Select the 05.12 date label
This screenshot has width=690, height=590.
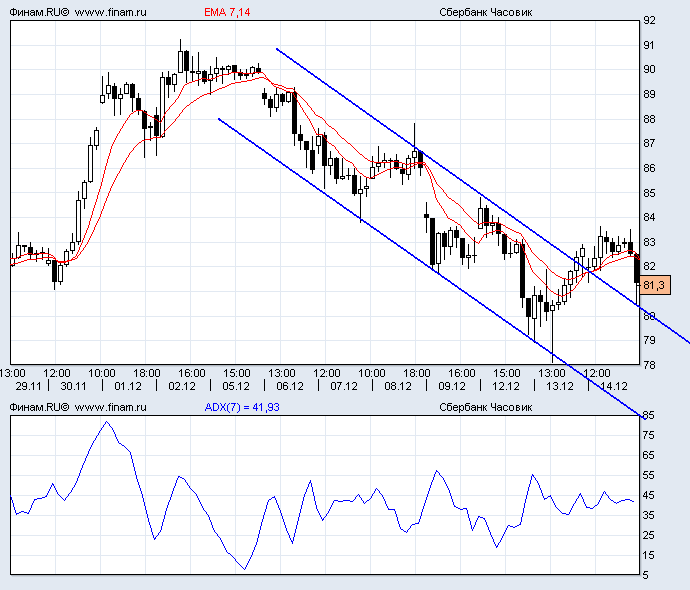(x=236, y=386)
